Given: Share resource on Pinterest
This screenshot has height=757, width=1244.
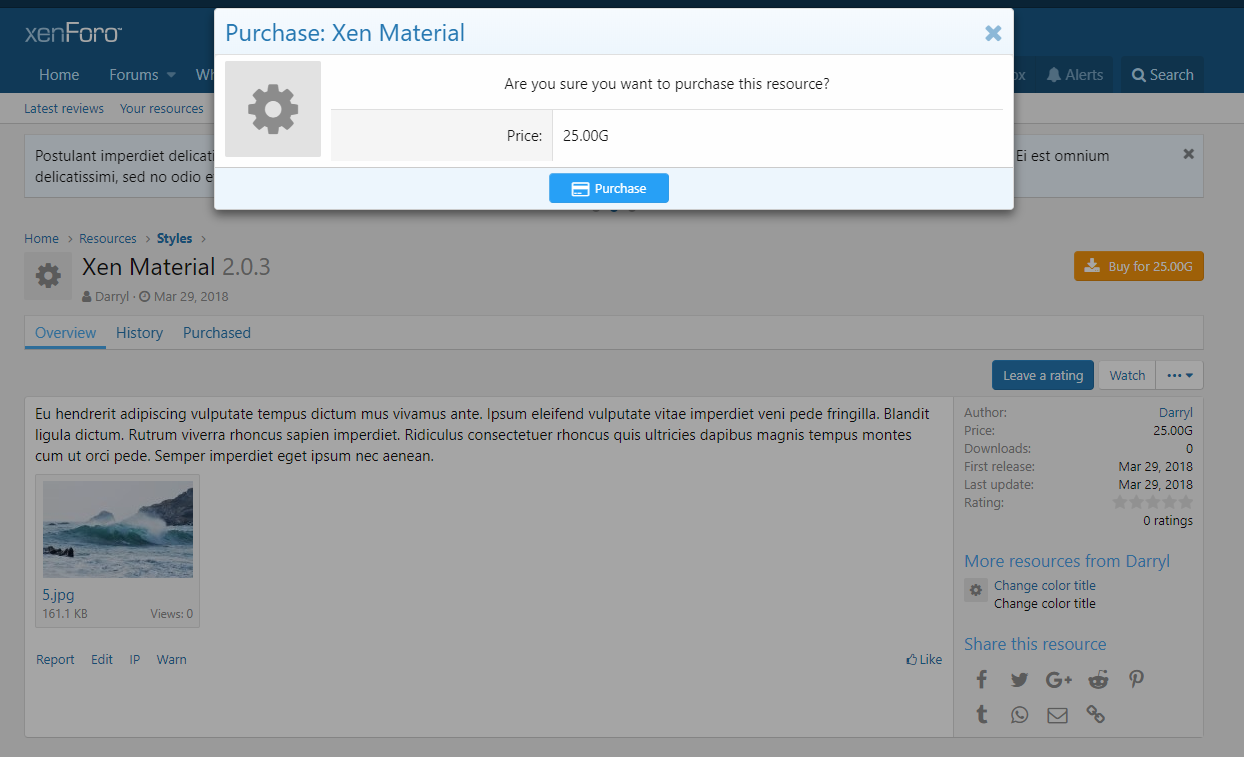Looking at the screenshot, I should pos(1136,680).
